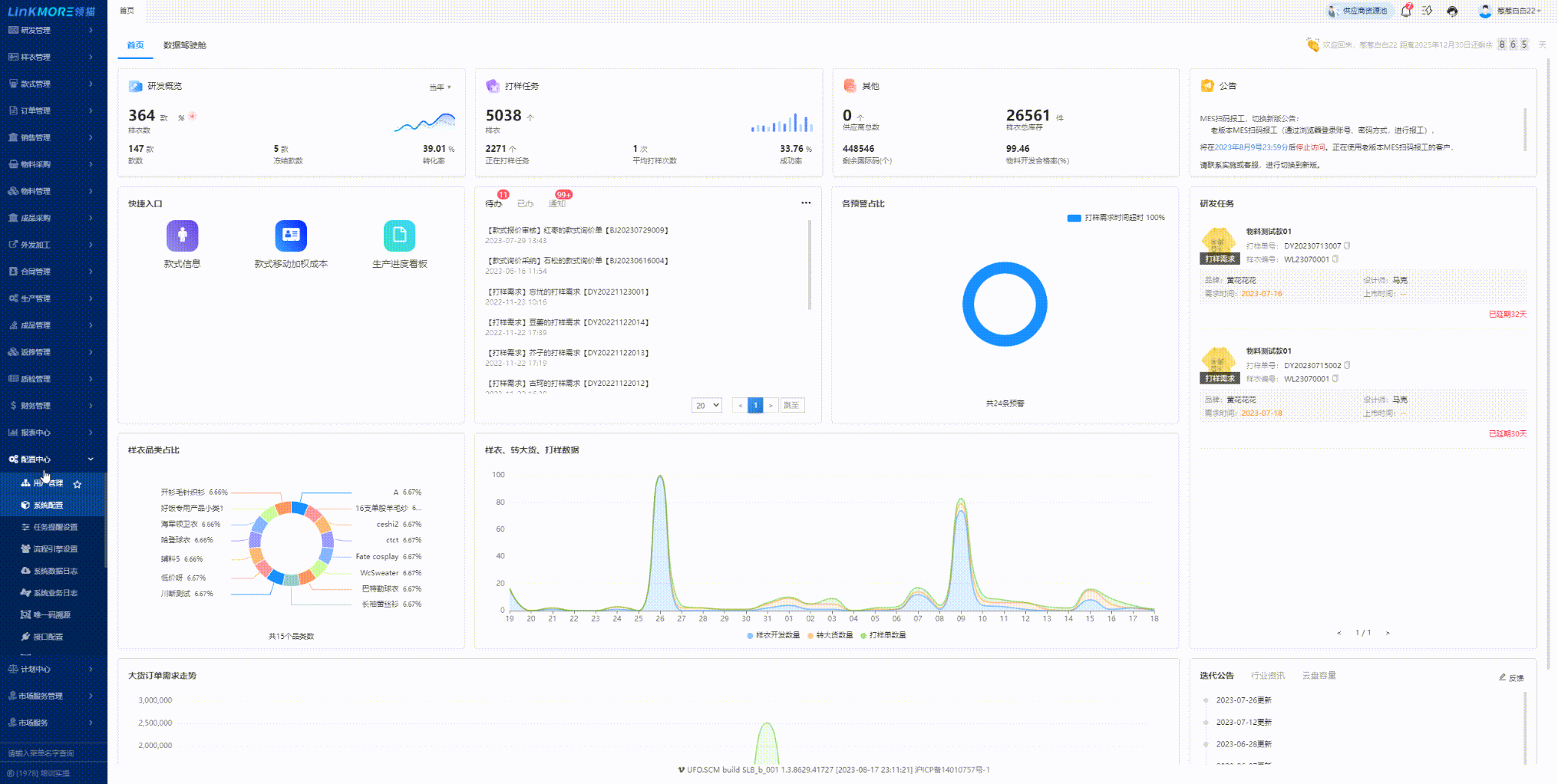This screenshot has width=1558, height=784.
Task: Click the user avatar icon at top right
Action: pos(1484,11)
